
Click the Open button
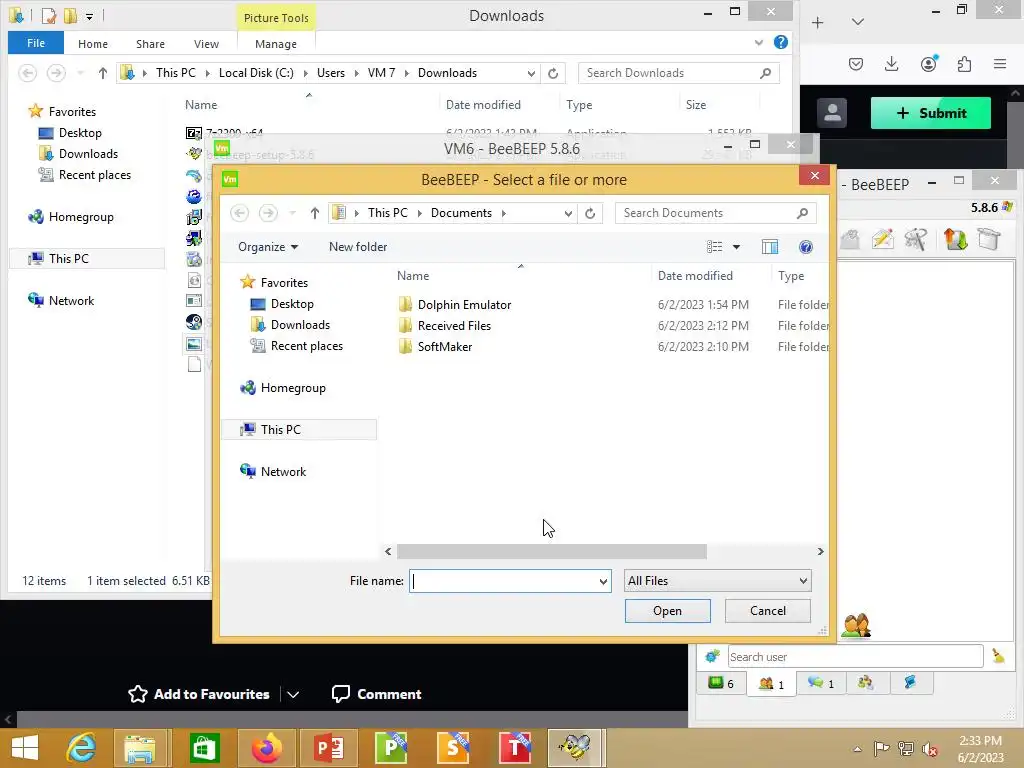pyautogui.click(x=667, y=611)
